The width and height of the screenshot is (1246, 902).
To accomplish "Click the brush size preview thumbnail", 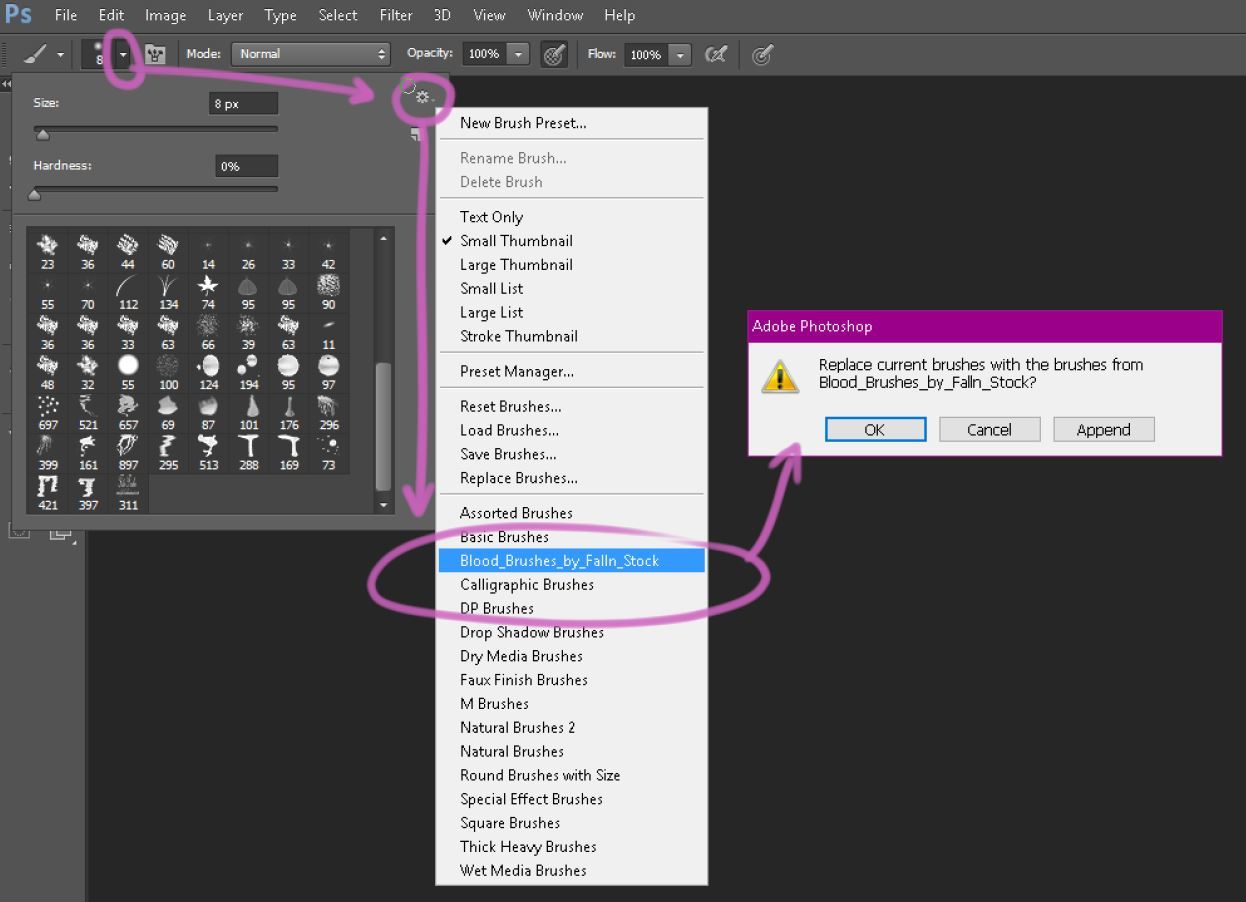I will pos(99,54).
